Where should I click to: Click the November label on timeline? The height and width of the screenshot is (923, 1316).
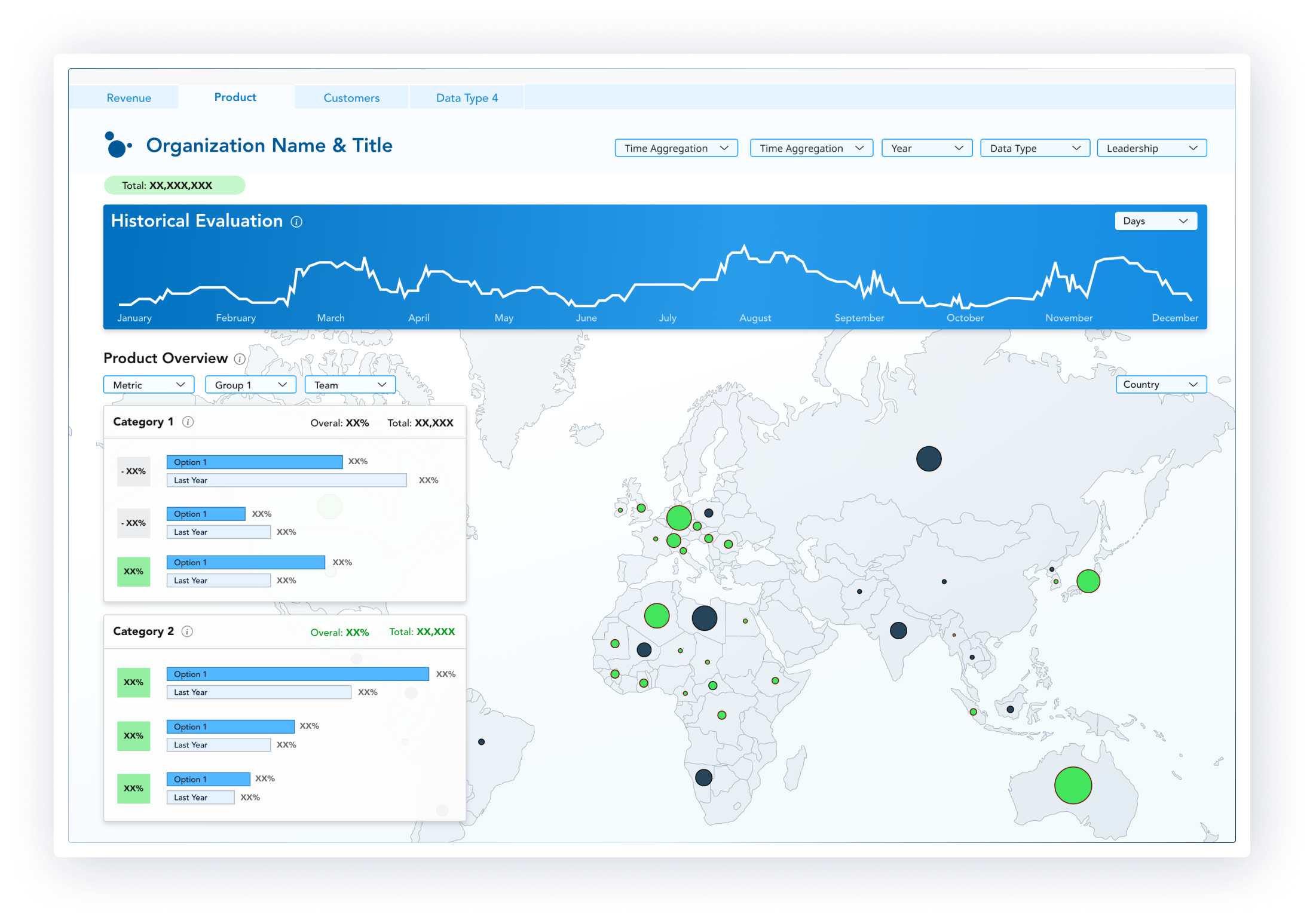1069,318
